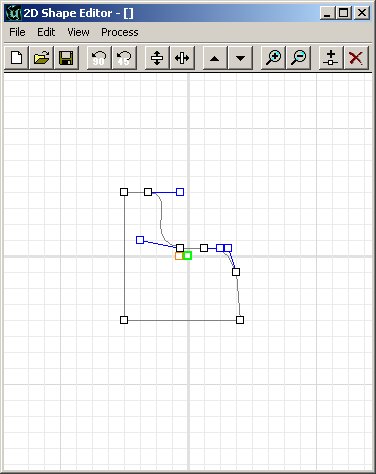This screenshot has height=474, width=376.
Task: Select the bottom-left corner vertex
Action: click(124, 320)
